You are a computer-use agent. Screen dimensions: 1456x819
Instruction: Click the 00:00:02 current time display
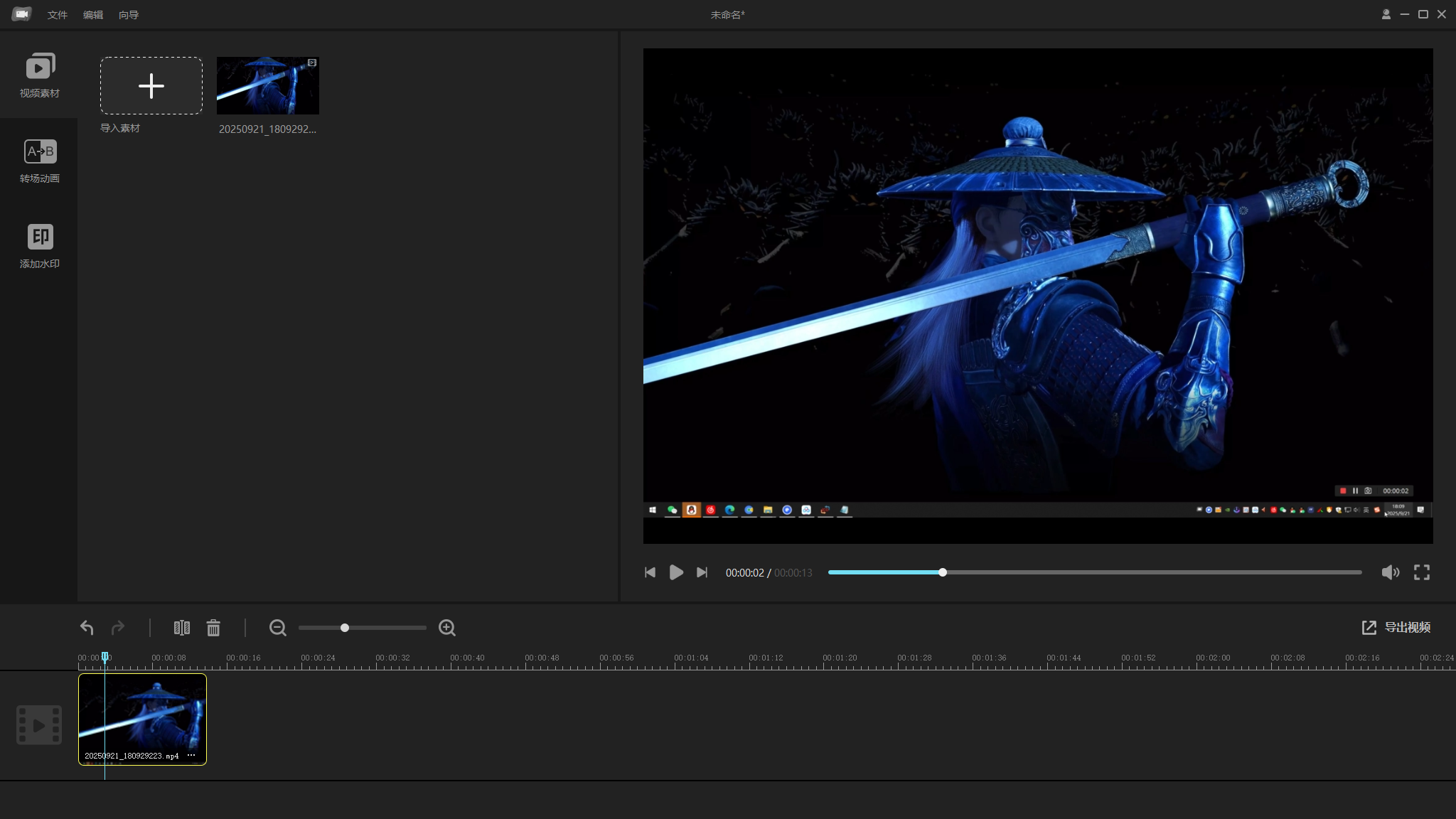pyautogui.click(x=744, y=573)
